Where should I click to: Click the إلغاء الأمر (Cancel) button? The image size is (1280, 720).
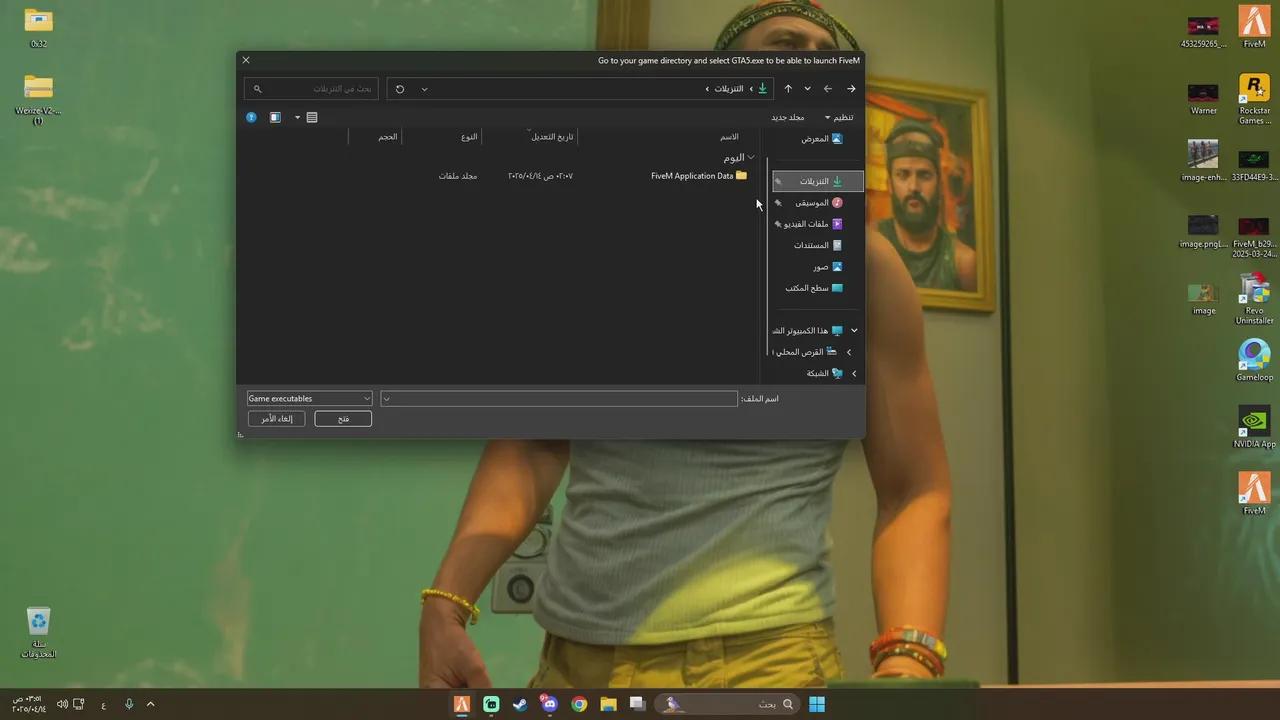276,418
